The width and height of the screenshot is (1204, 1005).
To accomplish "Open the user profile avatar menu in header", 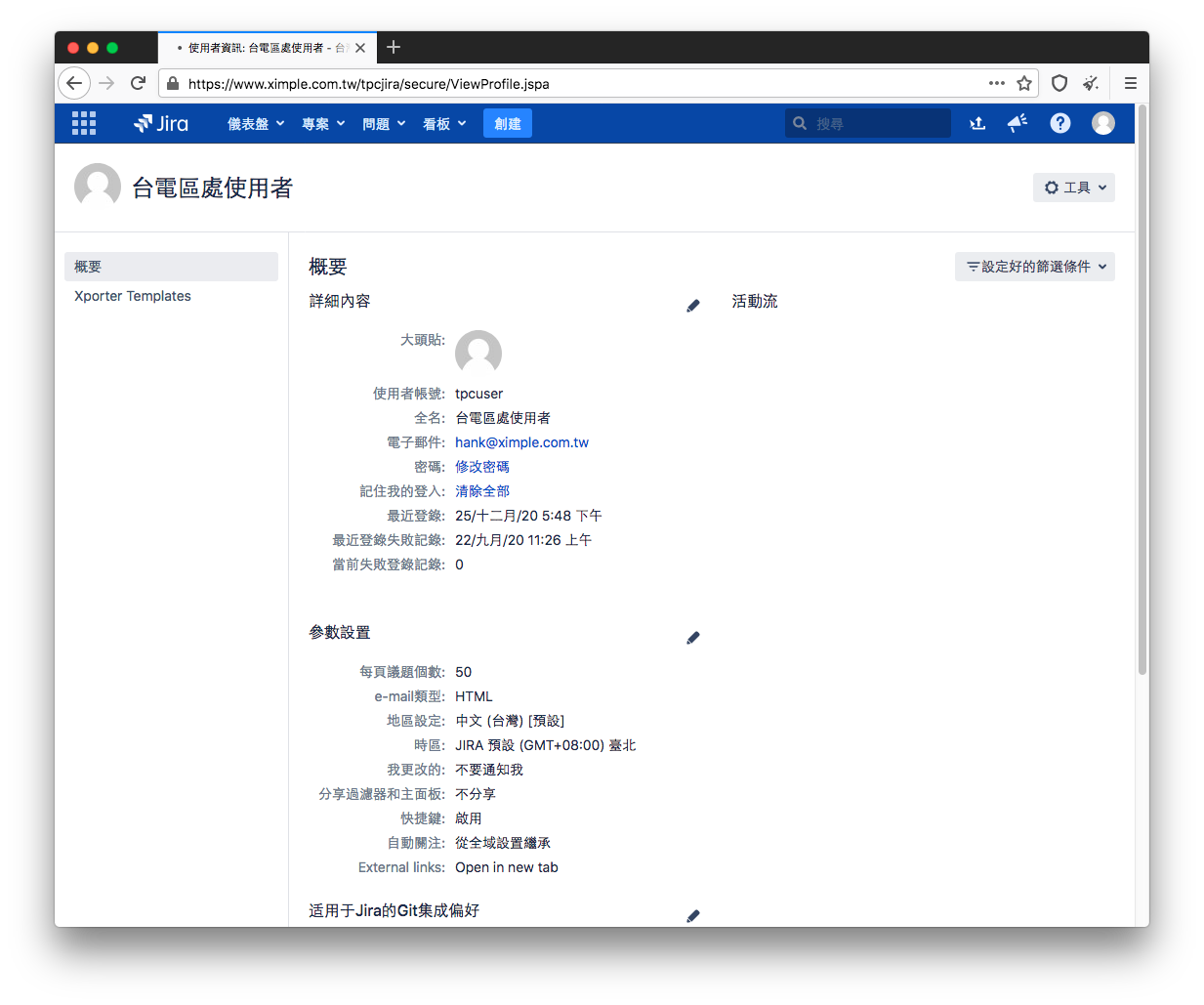I will [x=1103, y=123].
